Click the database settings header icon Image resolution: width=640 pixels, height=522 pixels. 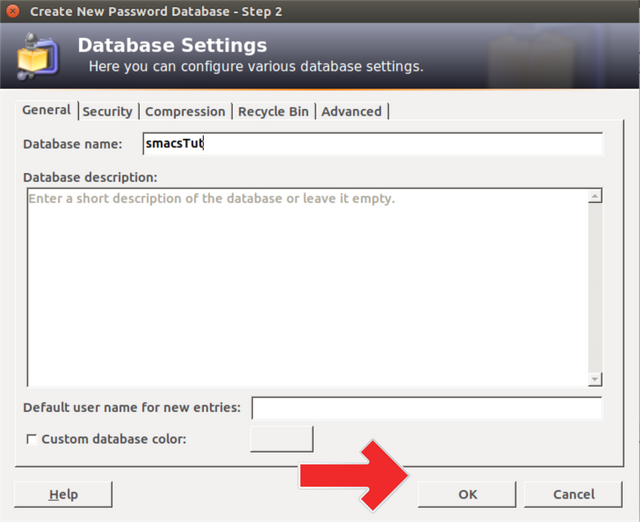[38, 57]
